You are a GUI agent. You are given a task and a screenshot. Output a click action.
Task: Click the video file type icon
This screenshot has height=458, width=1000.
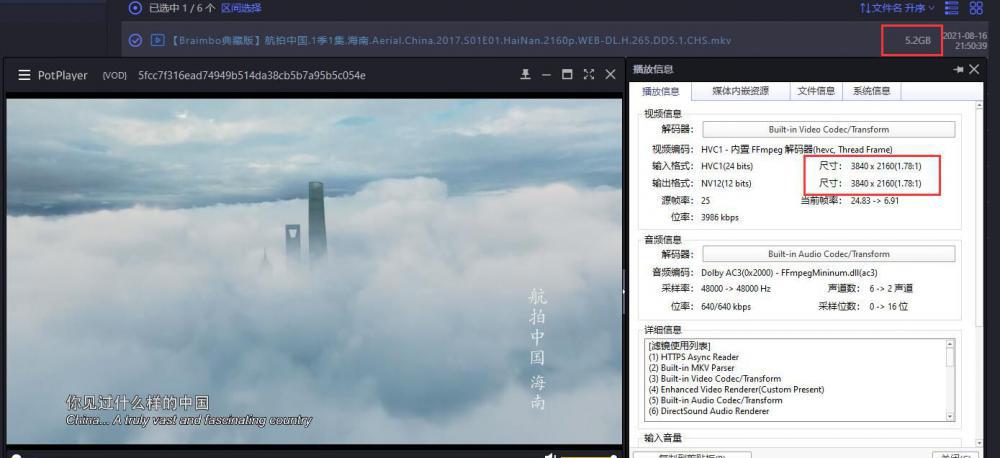(157, 40)
